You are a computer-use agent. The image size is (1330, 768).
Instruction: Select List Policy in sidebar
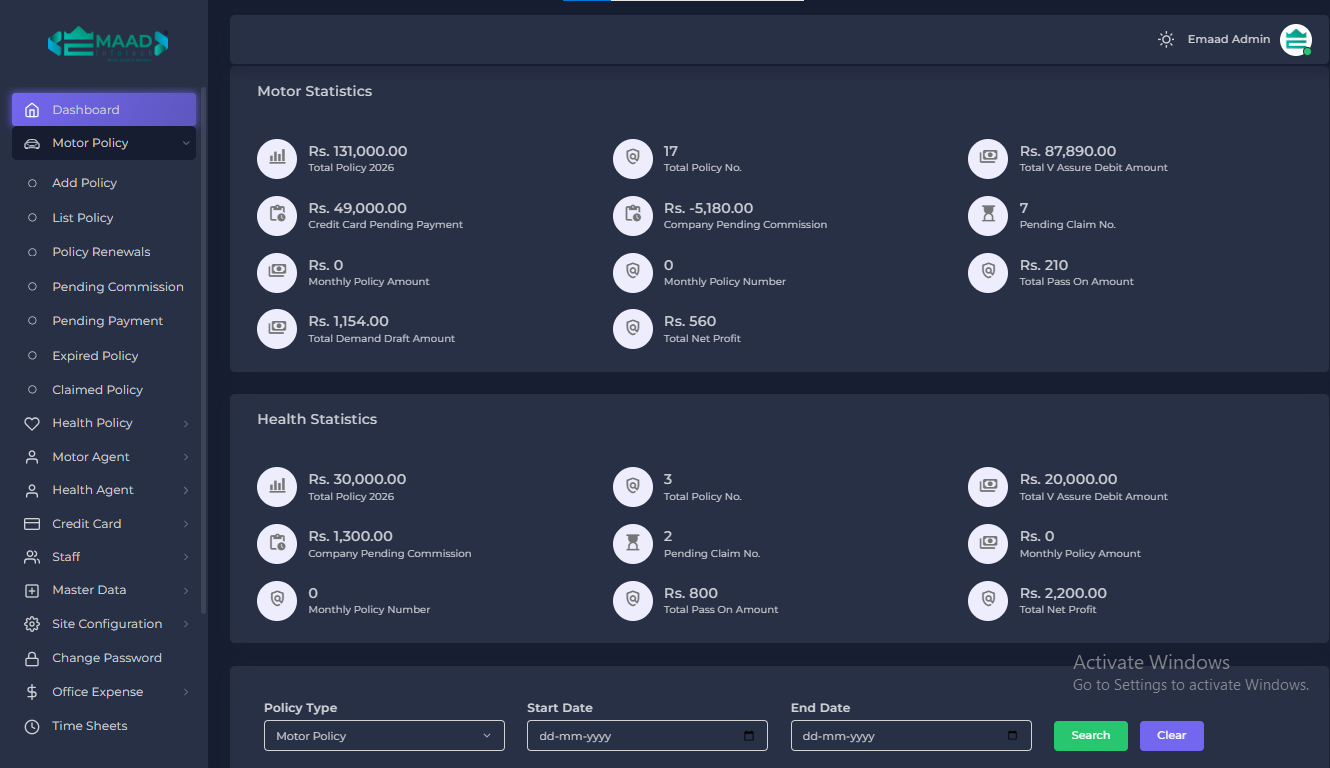click(x=83, y=218)
